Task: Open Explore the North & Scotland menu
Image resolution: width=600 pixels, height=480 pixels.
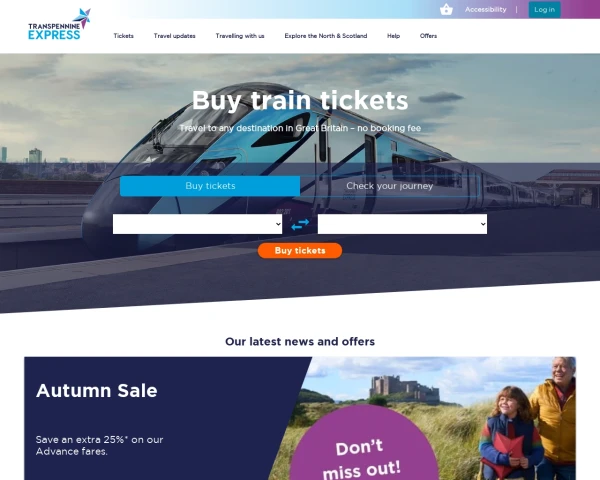Action: (326, 36)
